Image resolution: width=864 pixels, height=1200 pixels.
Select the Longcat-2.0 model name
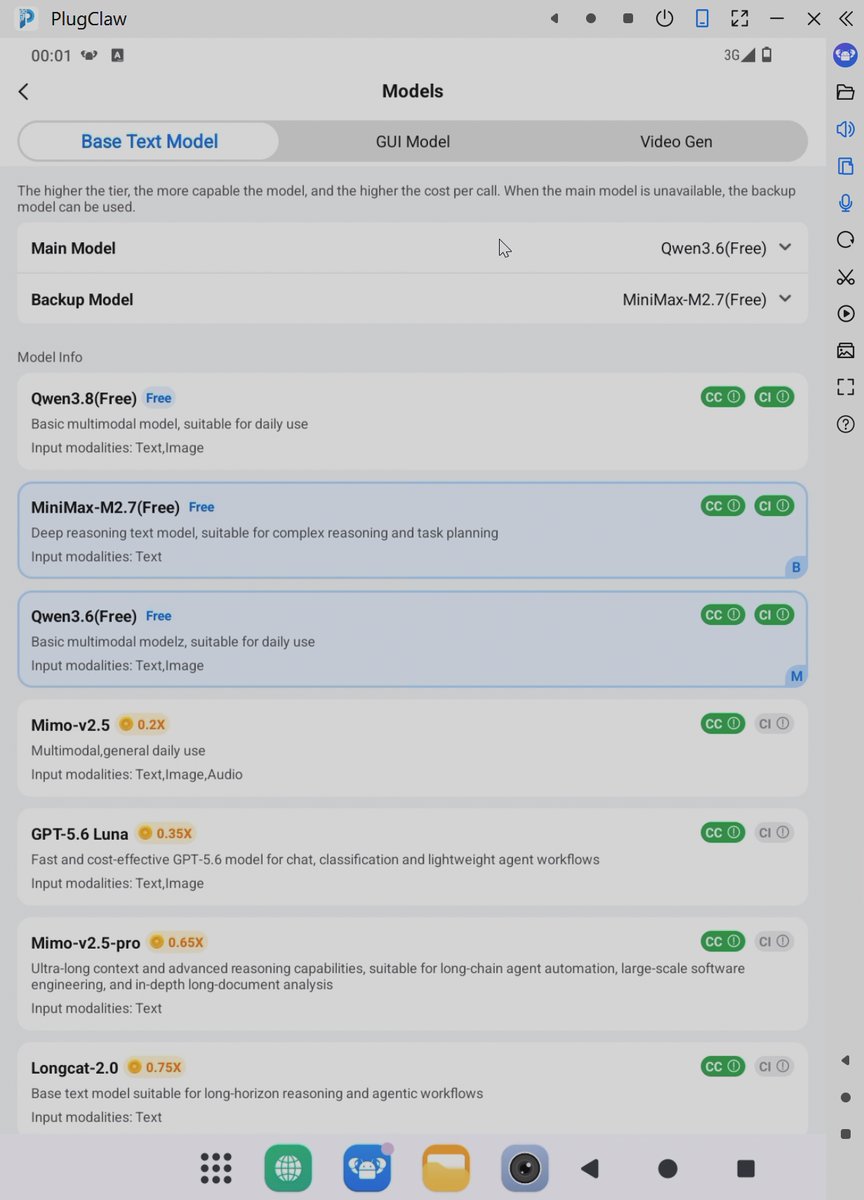point(74,1068)
